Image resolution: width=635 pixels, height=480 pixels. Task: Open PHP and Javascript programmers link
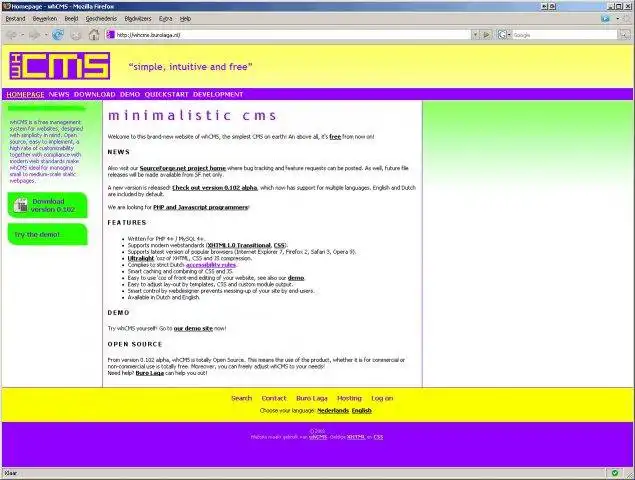pyautogui.click(x=200, y=207)
